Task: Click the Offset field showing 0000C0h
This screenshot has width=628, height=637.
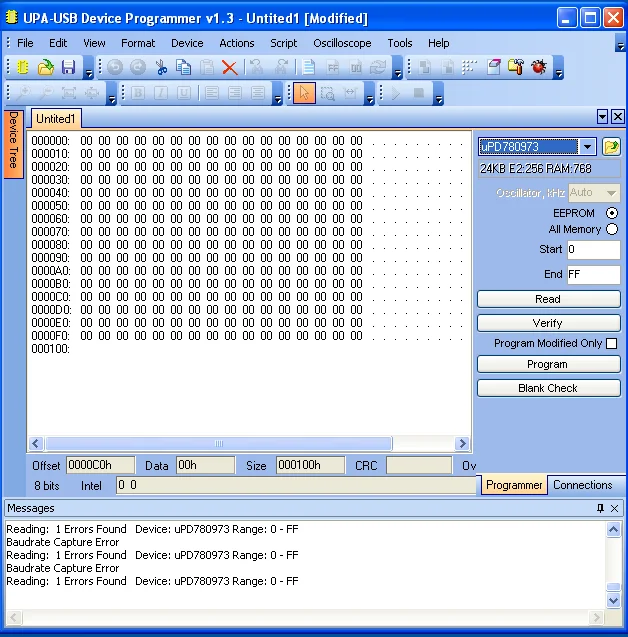Action: pyautogui.click(x=100, y=465)
